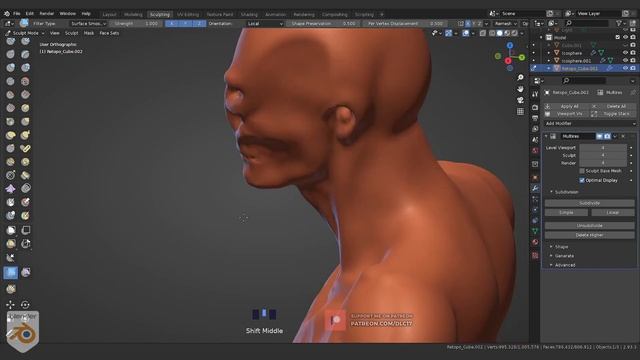Toggle the Model collection visibility eye
This screenshot has width=640, height=360.
click(x=625, y=37)
